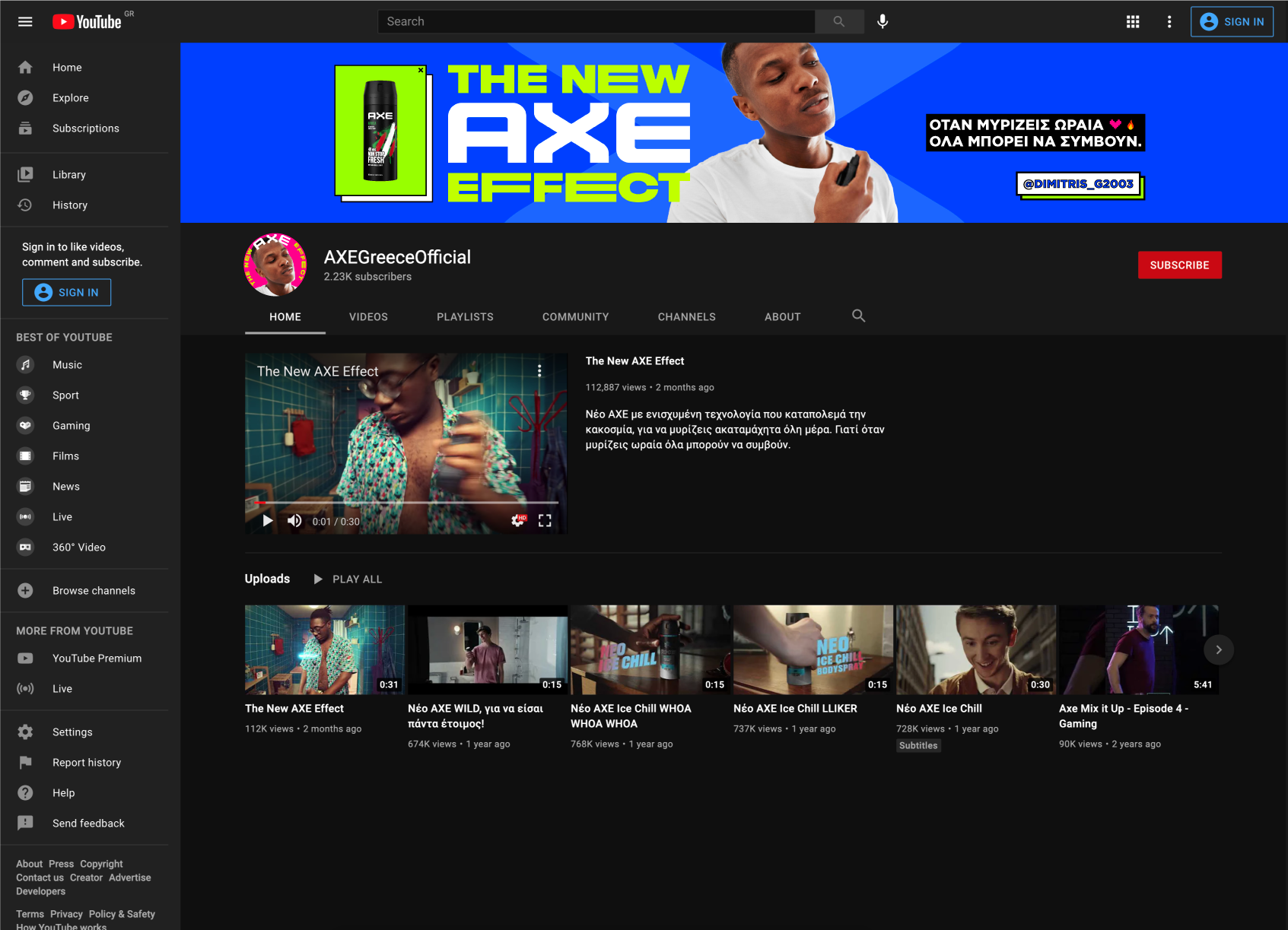This screenshot has width=1288, height=930.
Task: Play the featured video
Action: [267, 521]
